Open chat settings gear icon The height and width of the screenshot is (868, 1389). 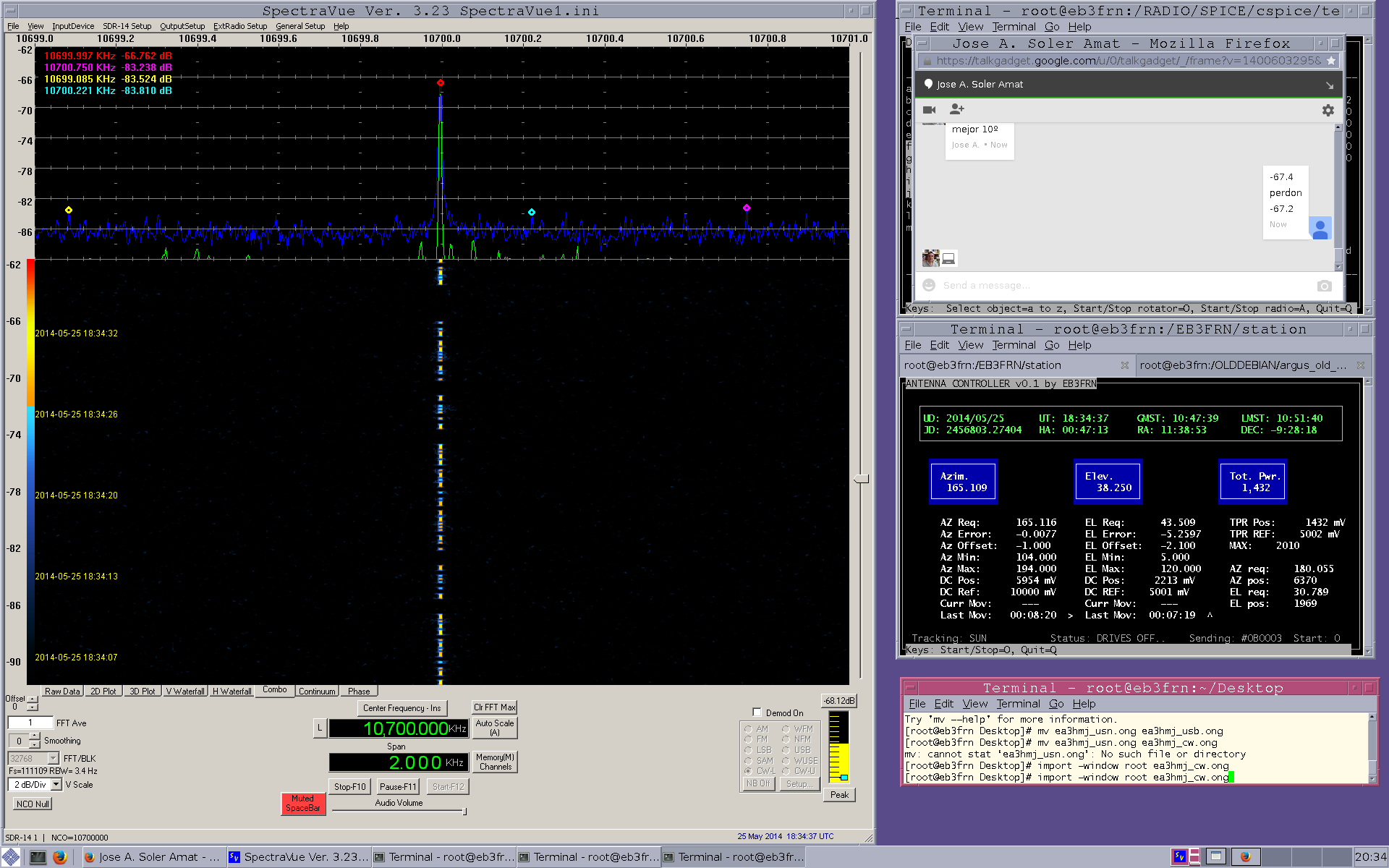[1328, 111]
